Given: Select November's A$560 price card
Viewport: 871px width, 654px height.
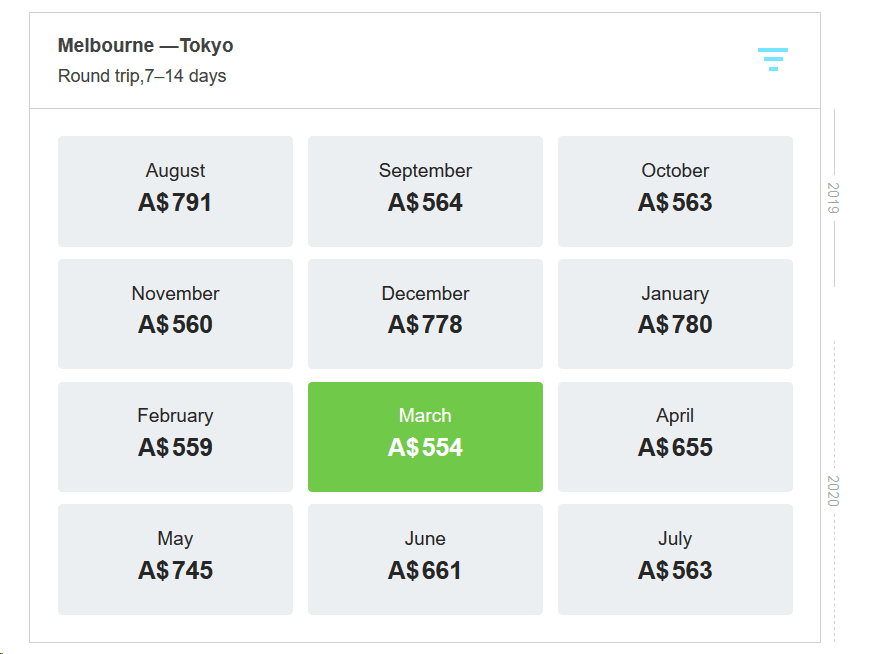Looking at the screenshot, I should click(x=175, y=313).
